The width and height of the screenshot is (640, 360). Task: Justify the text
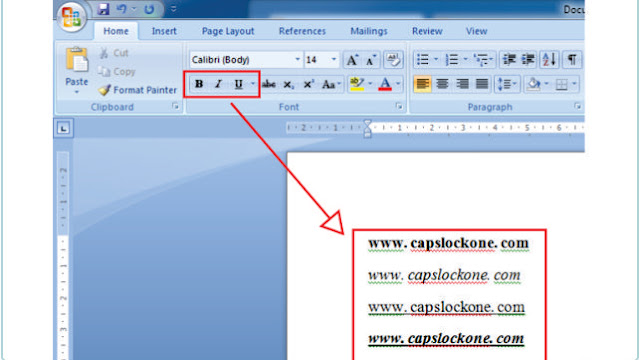click(x=482, y=84)
